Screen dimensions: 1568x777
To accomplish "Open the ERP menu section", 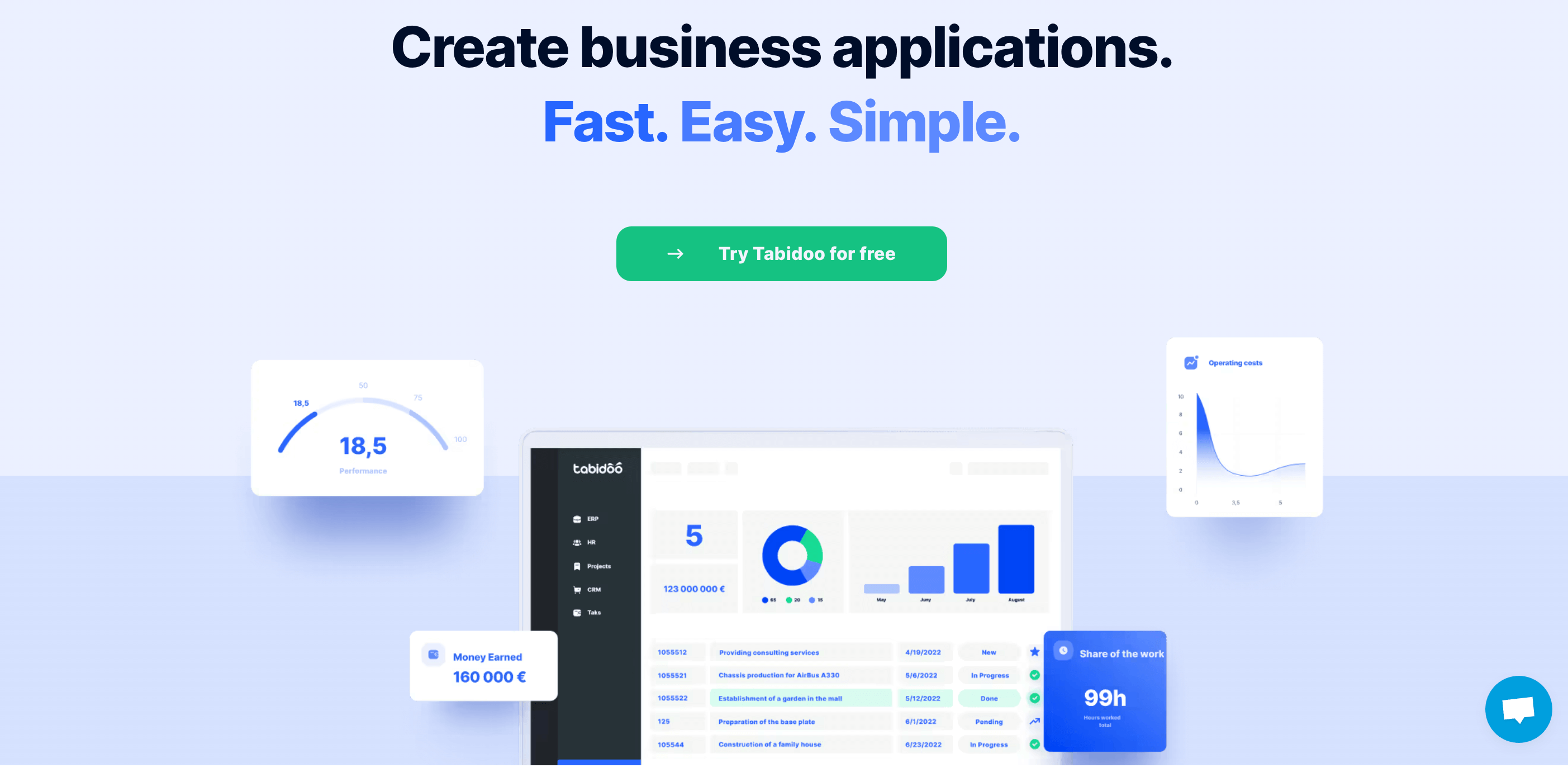I will [x=592, y=519].
